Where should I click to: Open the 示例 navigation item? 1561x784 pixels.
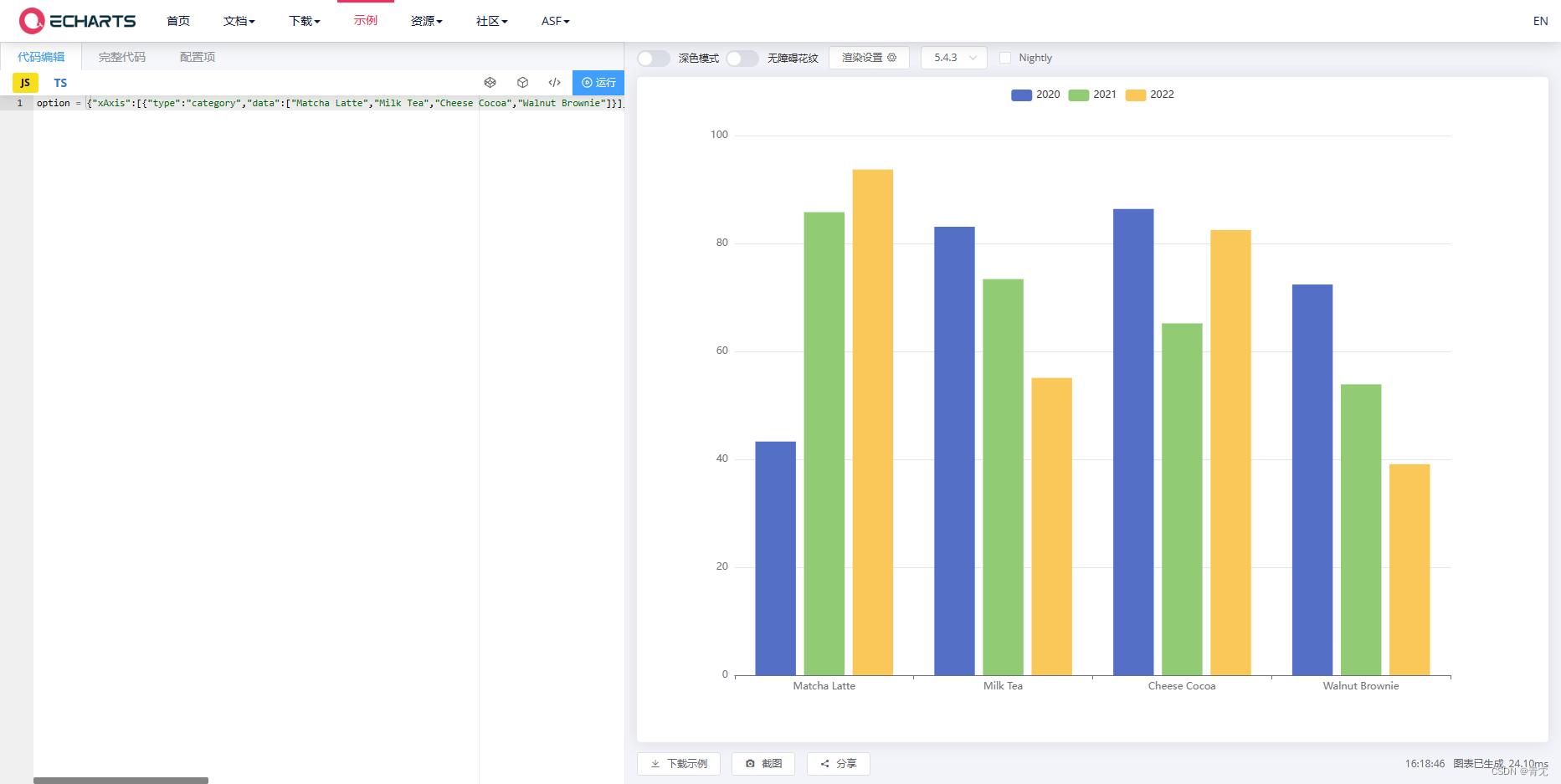click(366, 20)
